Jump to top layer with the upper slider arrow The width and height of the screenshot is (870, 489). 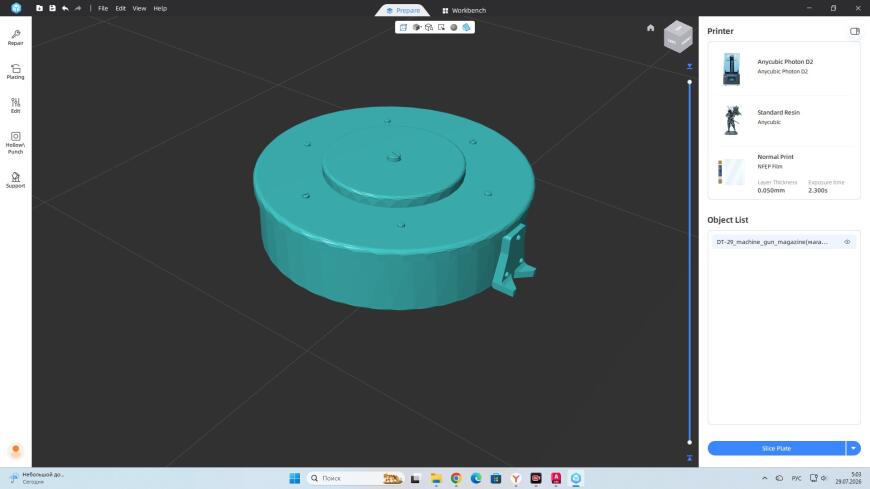(689, 67)
